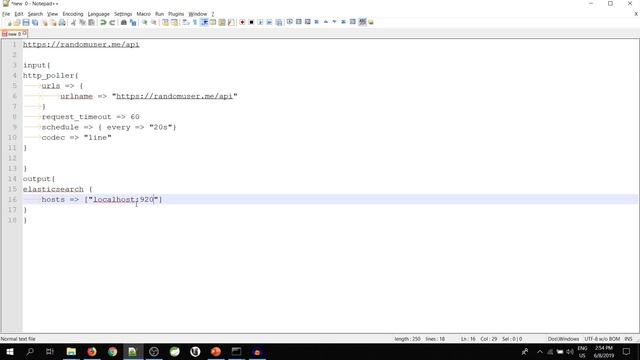The width and height of the screenshot is (640, 360).
Task: Open Chrome from the taskbar
Action: click(113, 351)
